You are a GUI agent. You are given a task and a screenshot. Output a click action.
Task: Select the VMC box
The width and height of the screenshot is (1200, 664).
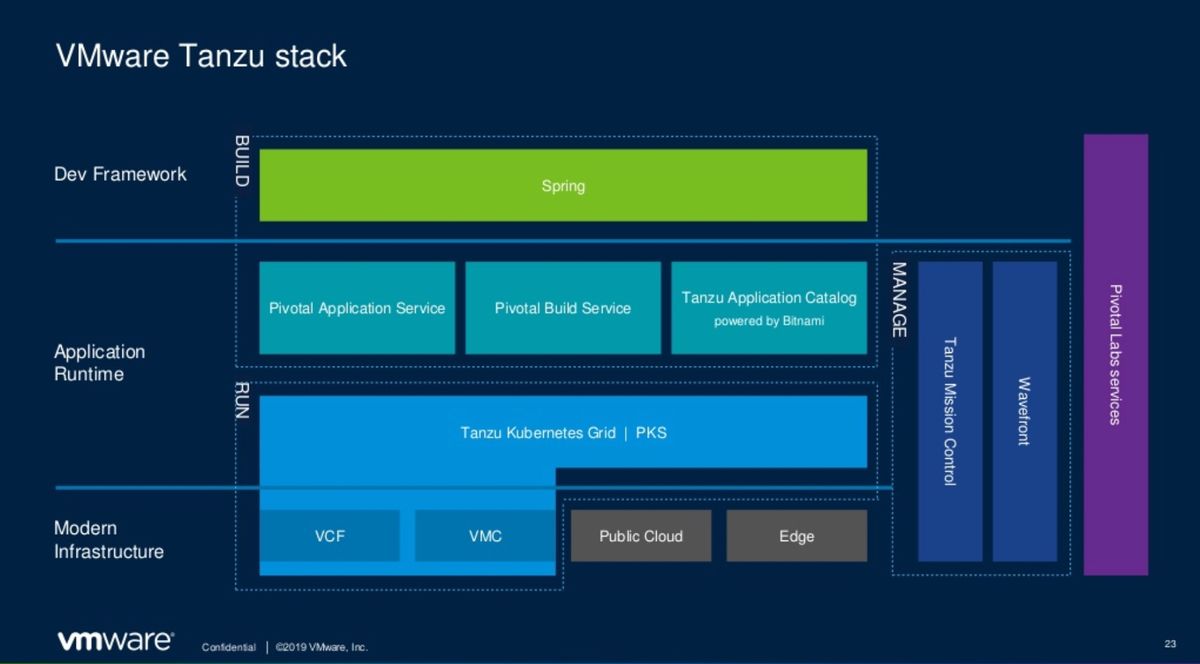click(485, 536)
